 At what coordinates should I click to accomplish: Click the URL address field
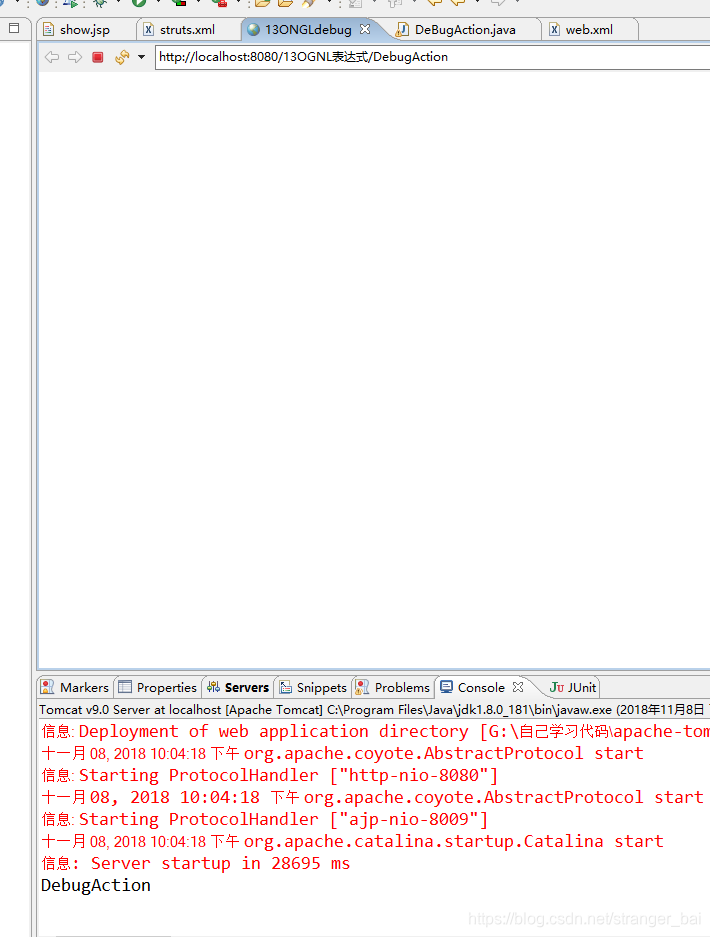tap(432, 57)
